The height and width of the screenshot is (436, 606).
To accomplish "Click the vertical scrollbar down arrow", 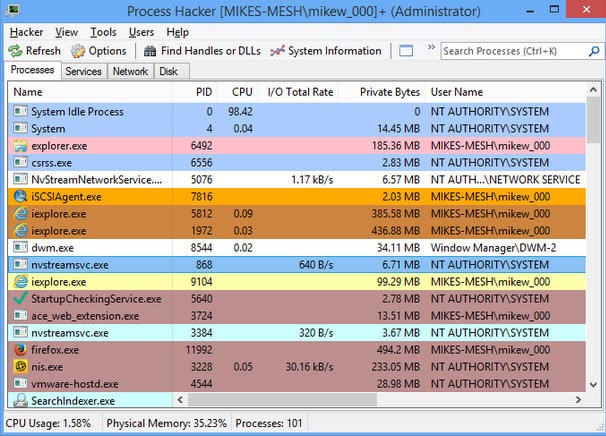I will click(593, 384).
